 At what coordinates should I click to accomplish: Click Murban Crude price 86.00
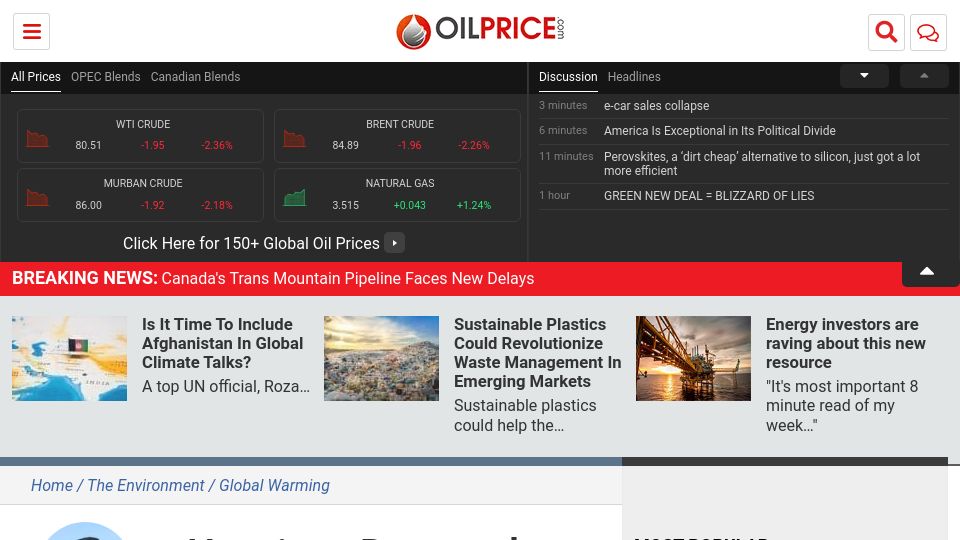[x=88, y=205]
